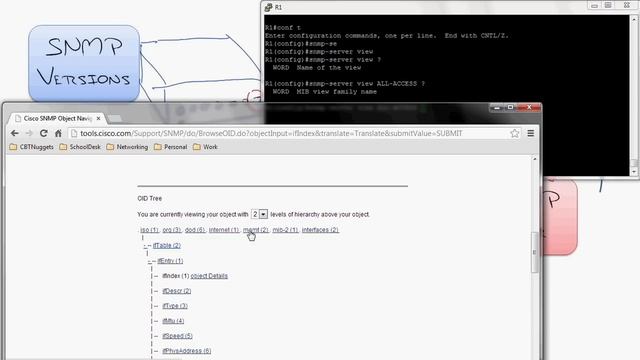This screenshot has height=360, width=640.
Task: Open the hierarchy levels dropdown
Action: [259, 214]
